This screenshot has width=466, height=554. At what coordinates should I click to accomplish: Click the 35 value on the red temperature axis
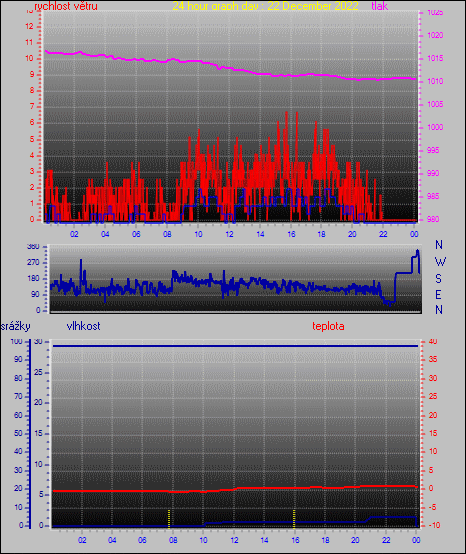pos(433,359)
